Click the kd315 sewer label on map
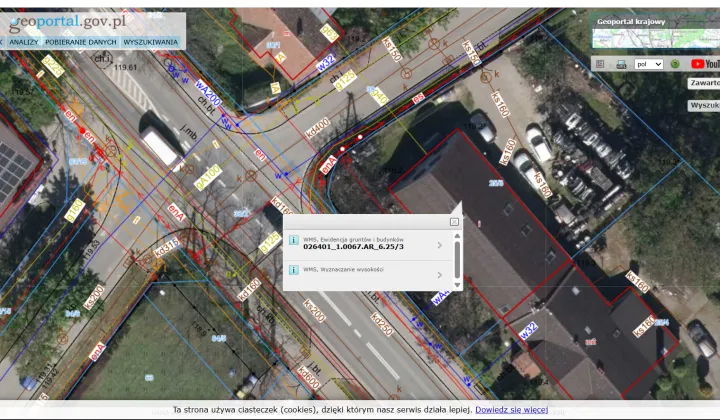720x420 pixels. (x=167, y=248)
